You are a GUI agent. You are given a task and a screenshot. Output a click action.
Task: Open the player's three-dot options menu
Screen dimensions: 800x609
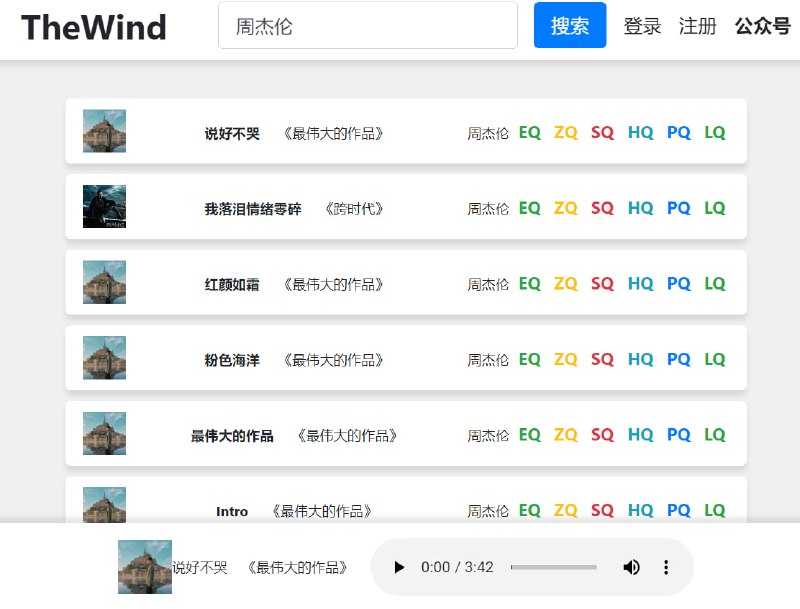666,567
